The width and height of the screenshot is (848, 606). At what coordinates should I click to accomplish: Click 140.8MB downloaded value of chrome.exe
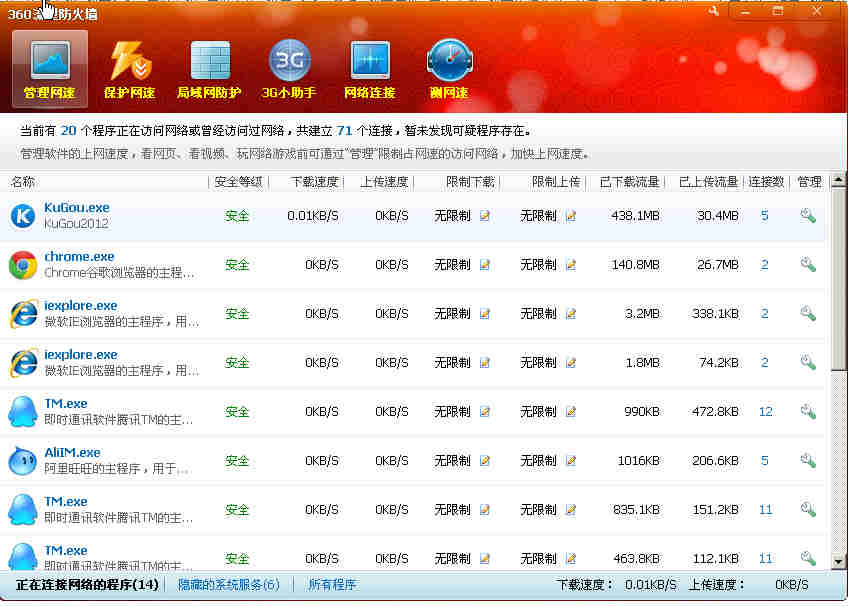pyautogui.click(x=635, y=265)
